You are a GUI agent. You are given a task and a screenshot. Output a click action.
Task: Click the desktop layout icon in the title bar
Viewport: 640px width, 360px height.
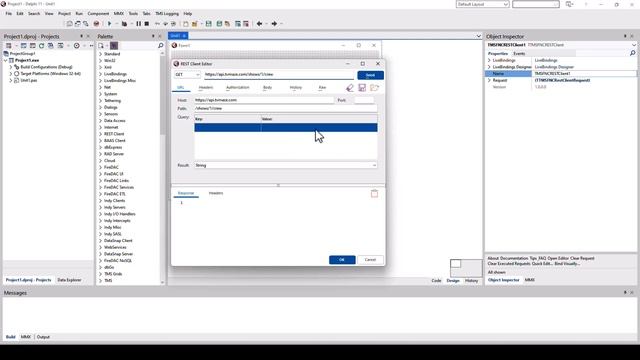coord(569,4)
